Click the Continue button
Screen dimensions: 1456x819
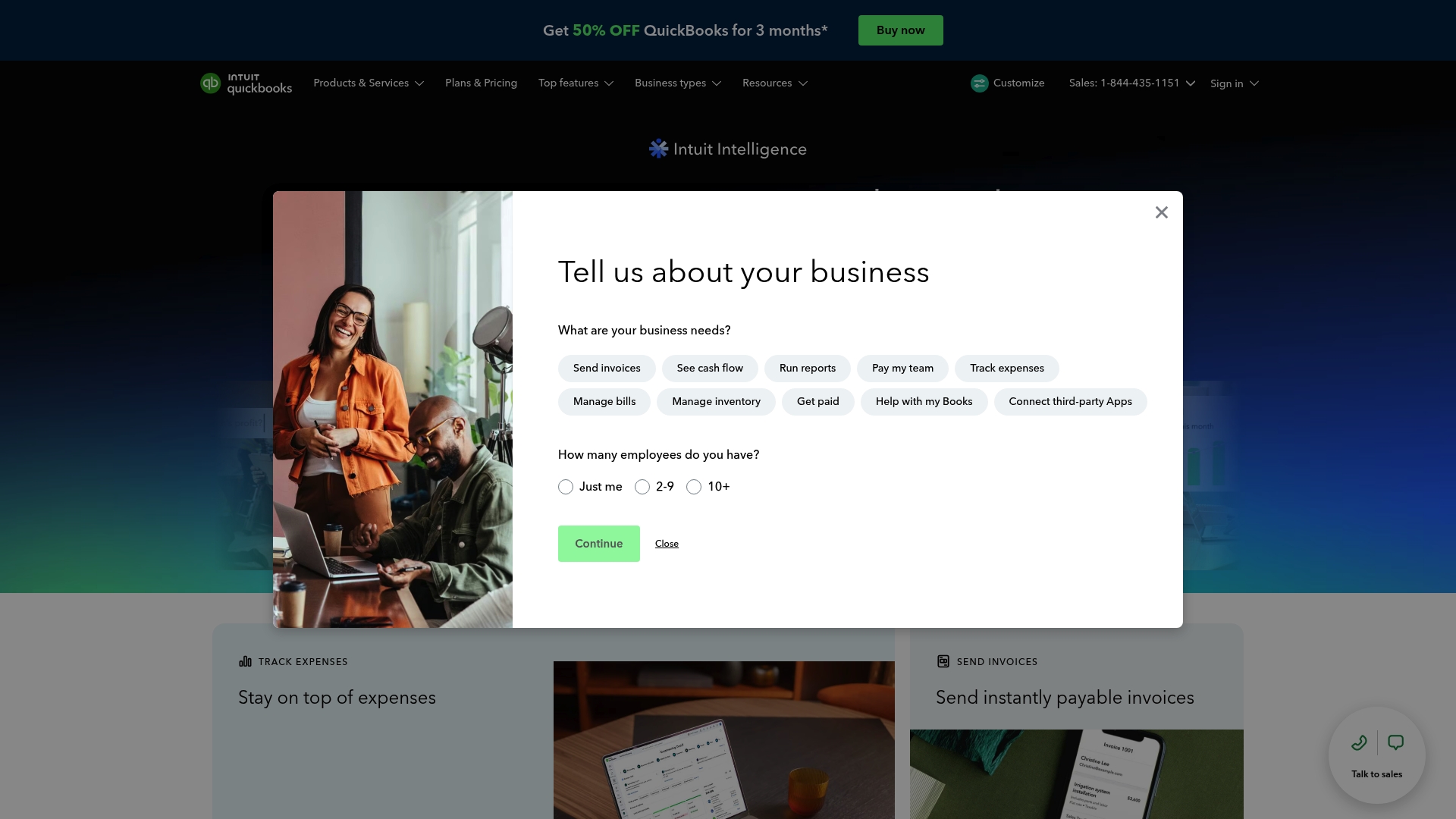tap(599, 544)
